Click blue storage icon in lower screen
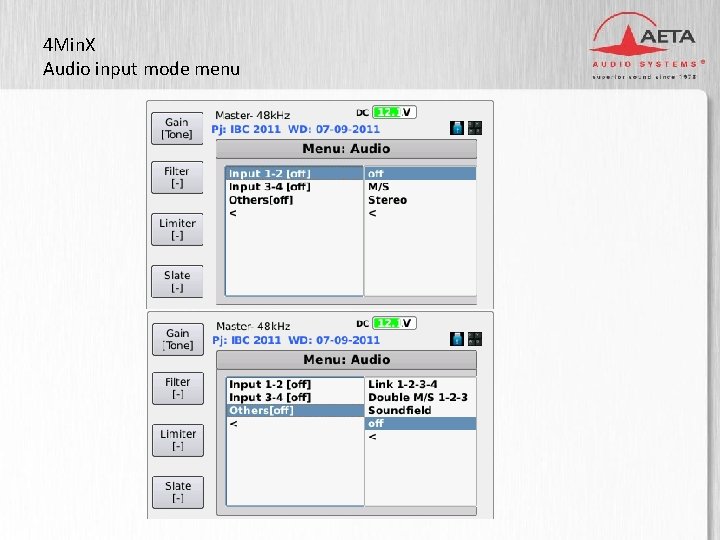 457,339
